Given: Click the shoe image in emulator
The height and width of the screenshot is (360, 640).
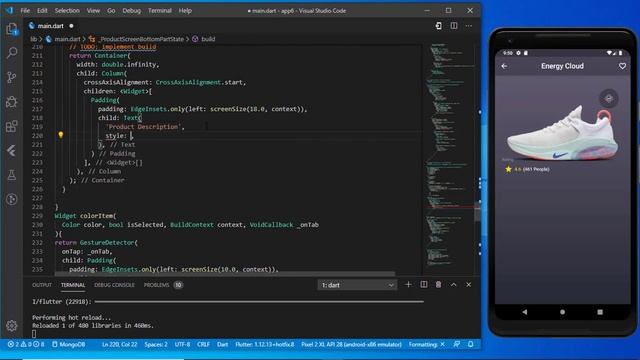Looking at the screenshot, I should point(562,133).
